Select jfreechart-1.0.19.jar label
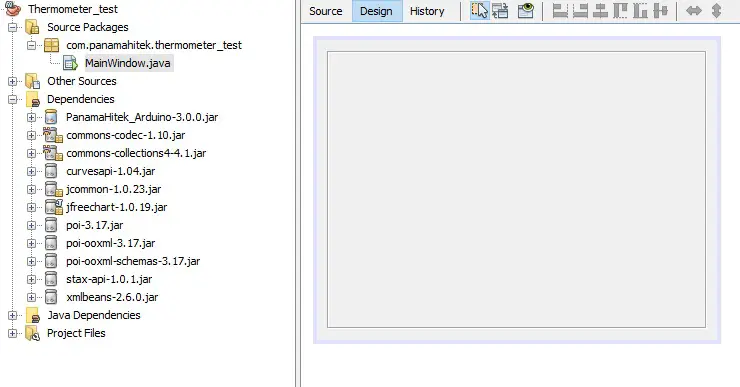 pyautogui.click(x=117, y=207)
